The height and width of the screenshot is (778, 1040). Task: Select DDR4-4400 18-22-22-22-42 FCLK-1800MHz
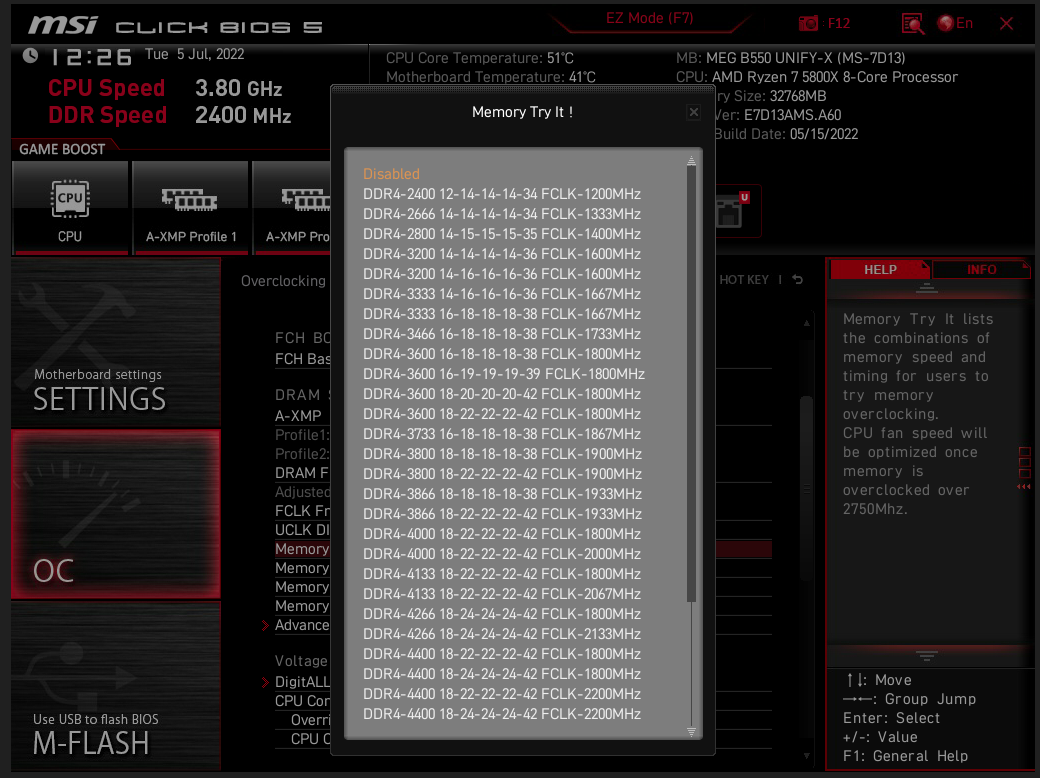pyautogui.click(x=502, y=653)
